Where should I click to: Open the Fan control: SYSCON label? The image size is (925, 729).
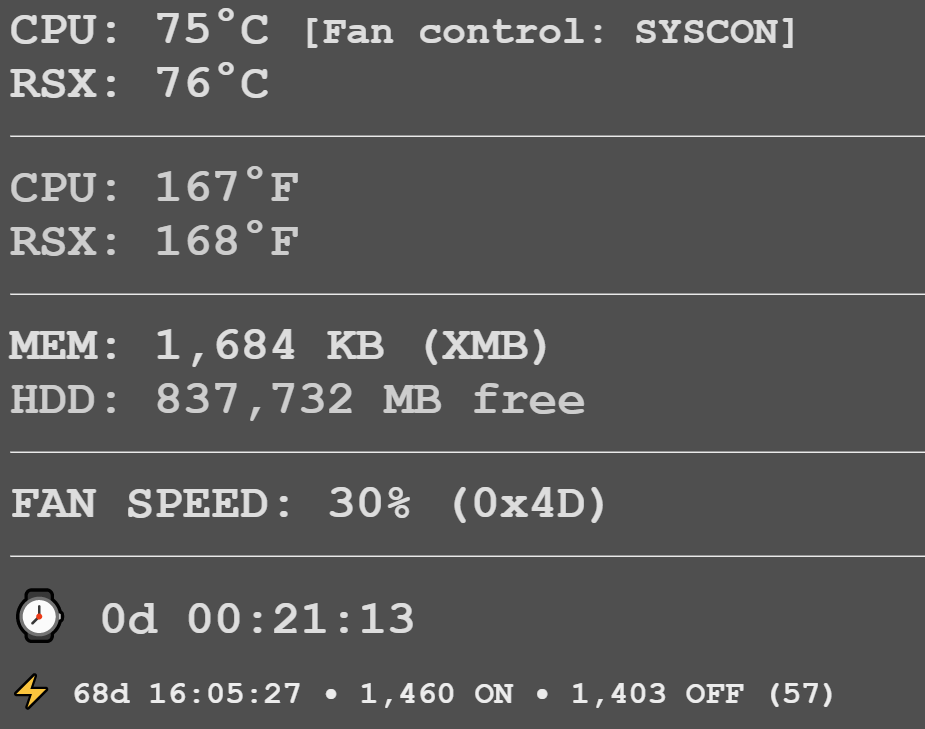coord(550,31)
